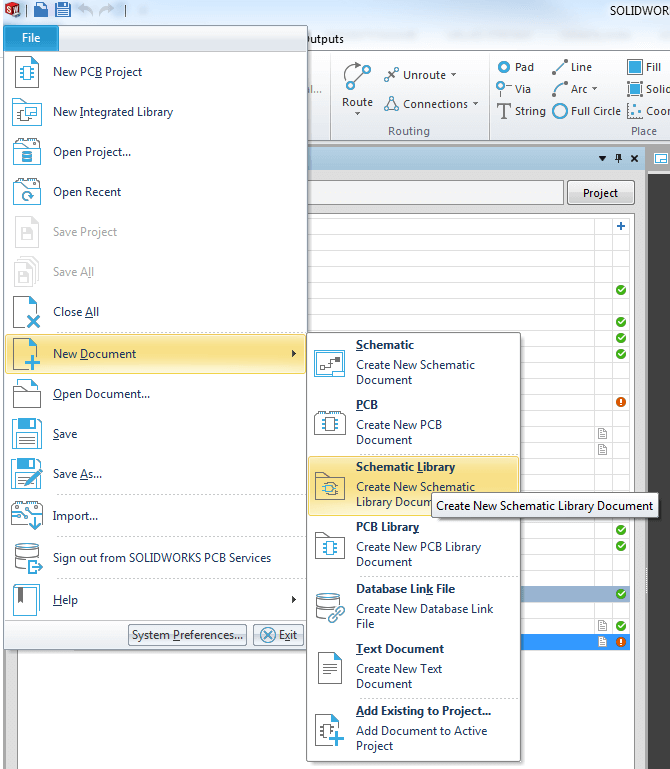Screen dimensions: 670x769
Task: Click the Database Link File icon
Action: pyautogui.click(x=330, y=607)
